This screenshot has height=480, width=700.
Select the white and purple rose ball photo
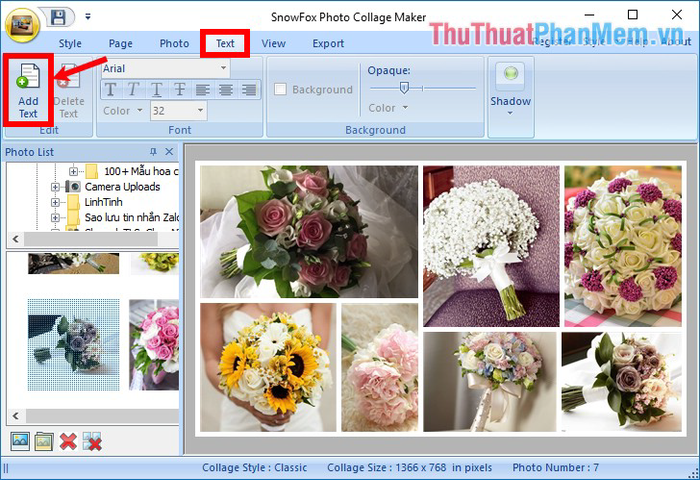click(623, 246)
